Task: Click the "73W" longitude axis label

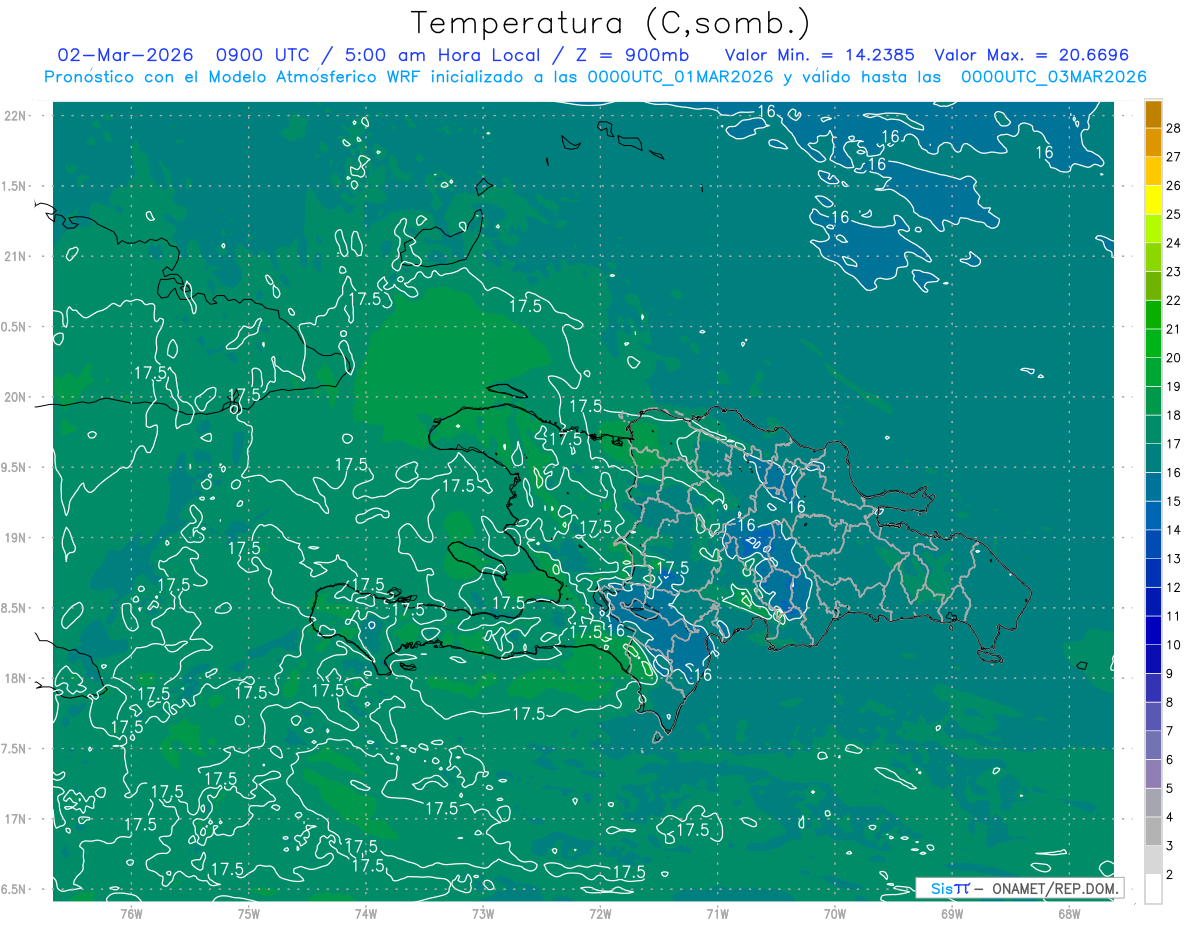Action: [483, 914]
